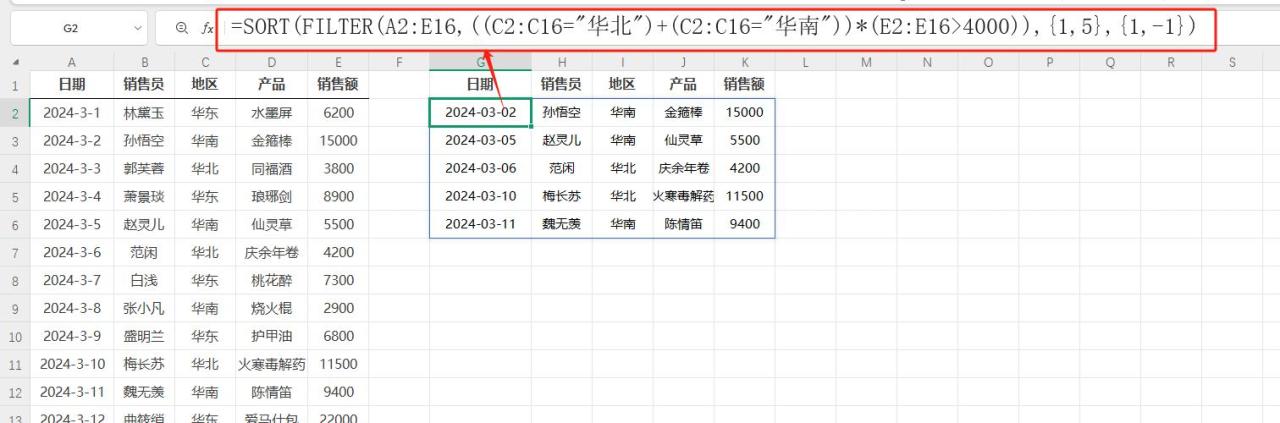Click the fx insert function icon
Screen dimensions: 1280x423
(x=207, y=29)
